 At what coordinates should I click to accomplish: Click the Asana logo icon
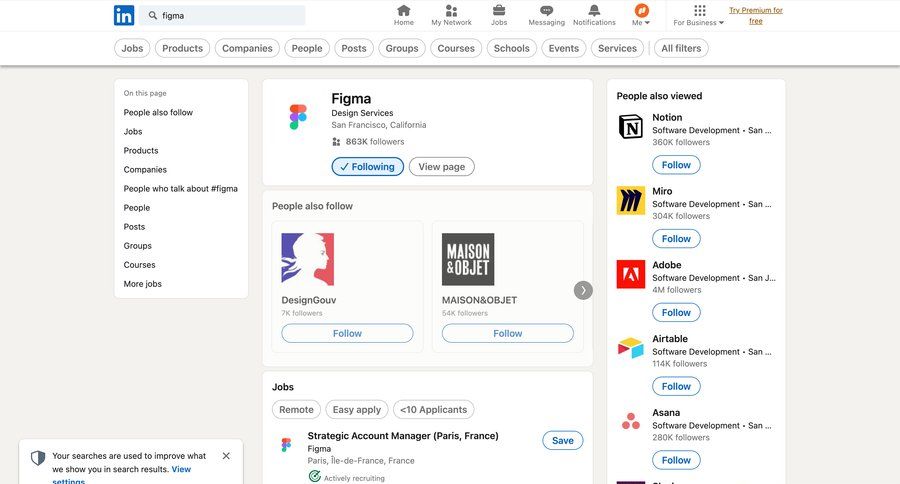(x=631, y=421)
